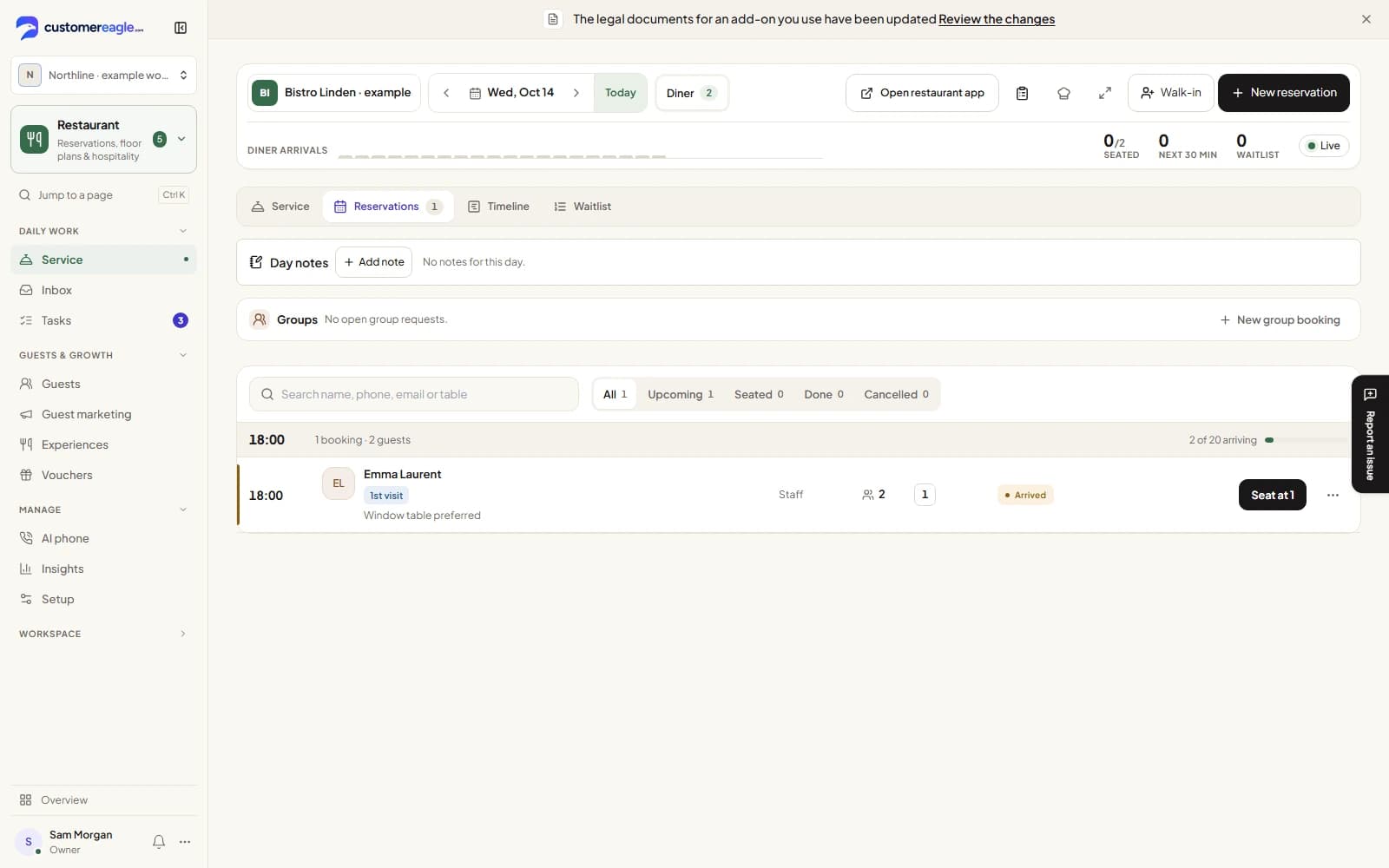
Task: Filter reservations by Done
Action: click(x=824, y=394)
